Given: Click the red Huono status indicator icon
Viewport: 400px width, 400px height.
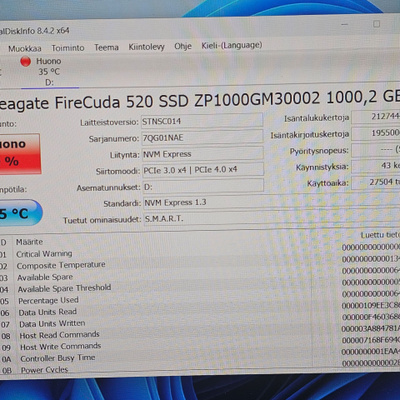Looking at the screenshot, I should point(26,61).
